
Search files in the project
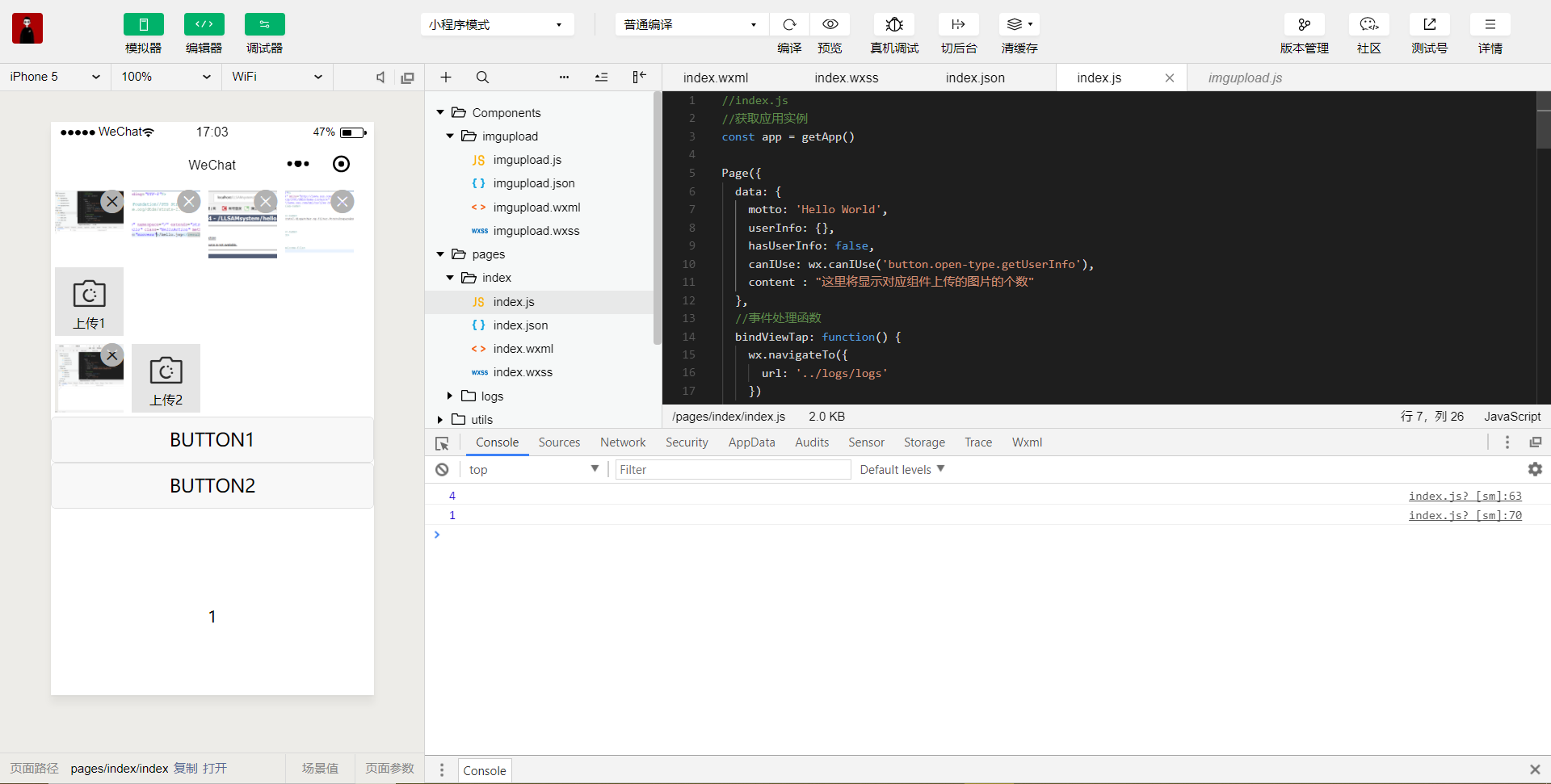482,78
